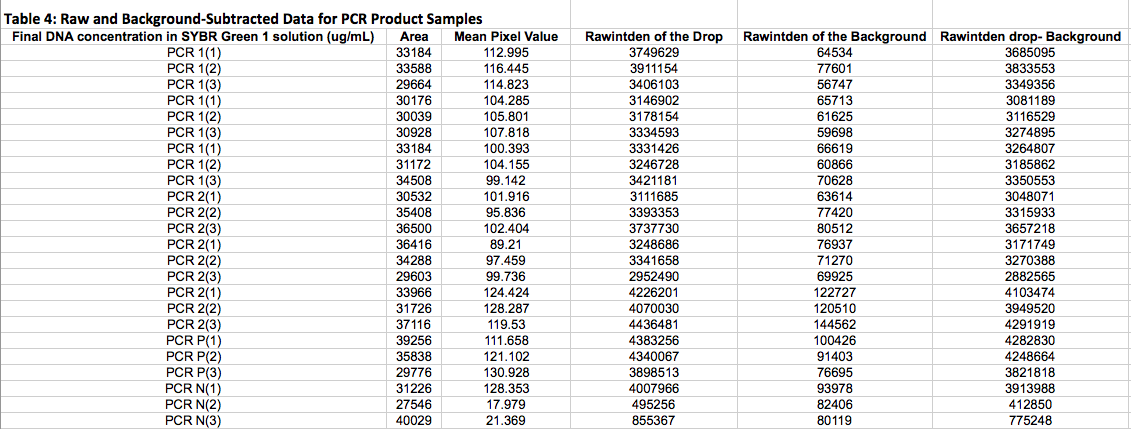Select the Mean Pixel Value header
Viewport: 1131px width, 429px height.
(505, 37)
